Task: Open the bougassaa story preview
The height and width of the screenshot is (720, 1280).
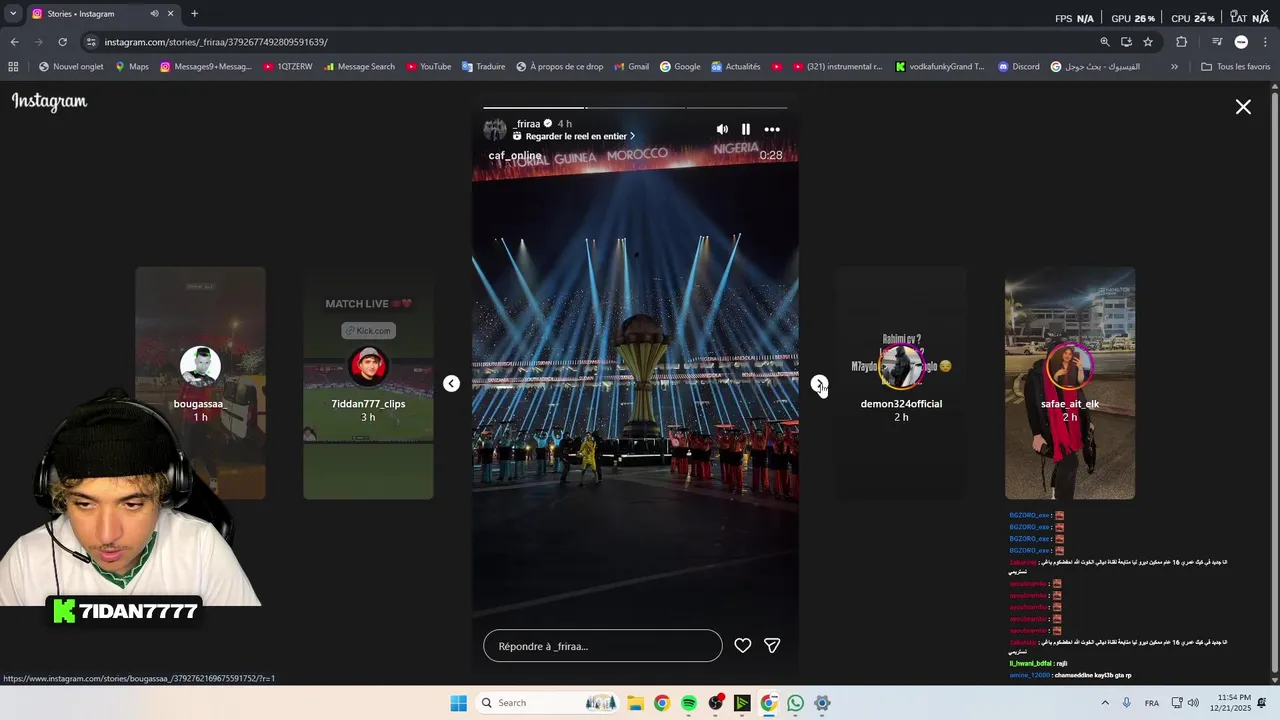Action: (200, 383)
